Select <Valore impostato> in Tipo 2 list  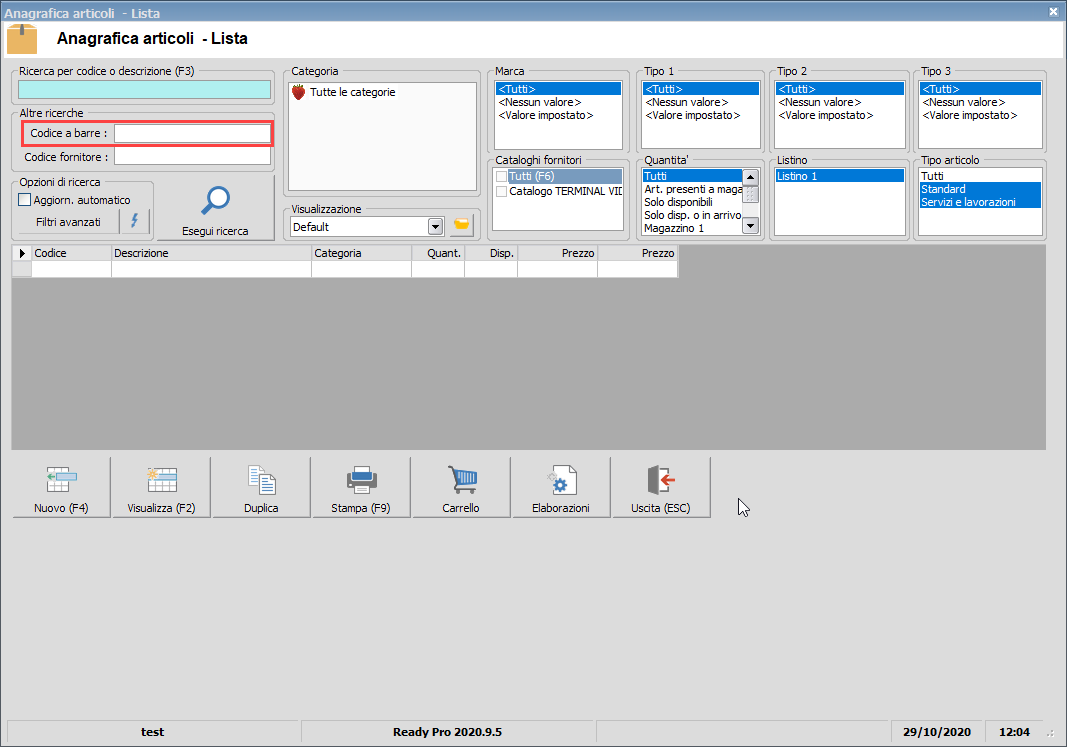tap(840, 115)
